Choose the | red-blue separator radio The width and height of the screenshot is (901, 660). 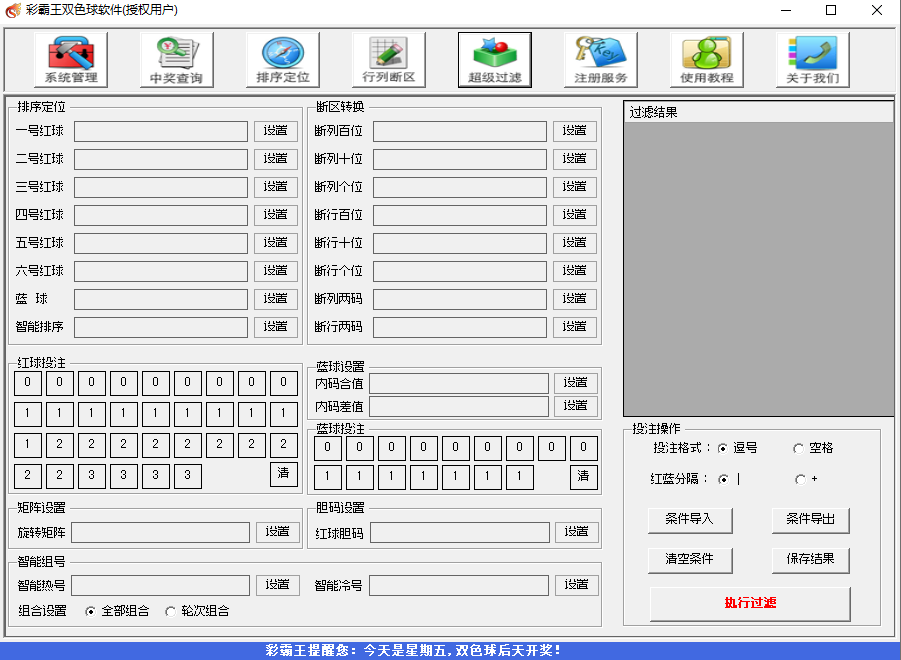tap(723, 479)
